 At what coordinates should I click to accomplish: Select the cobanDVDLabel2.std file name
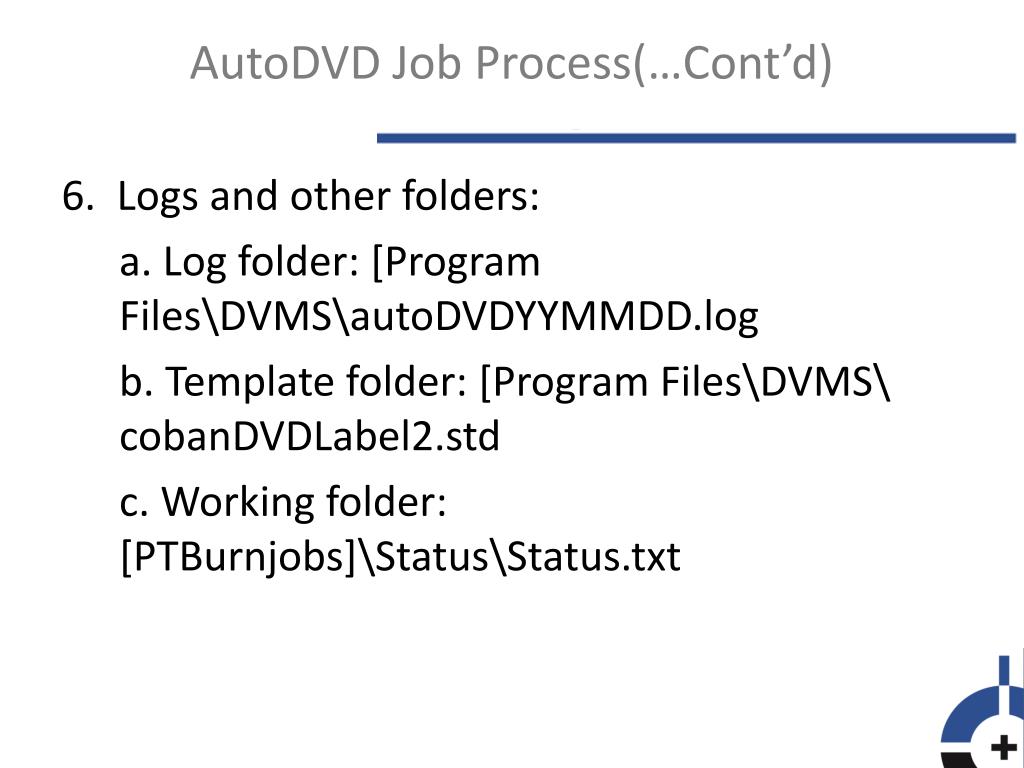coord(310,436)
